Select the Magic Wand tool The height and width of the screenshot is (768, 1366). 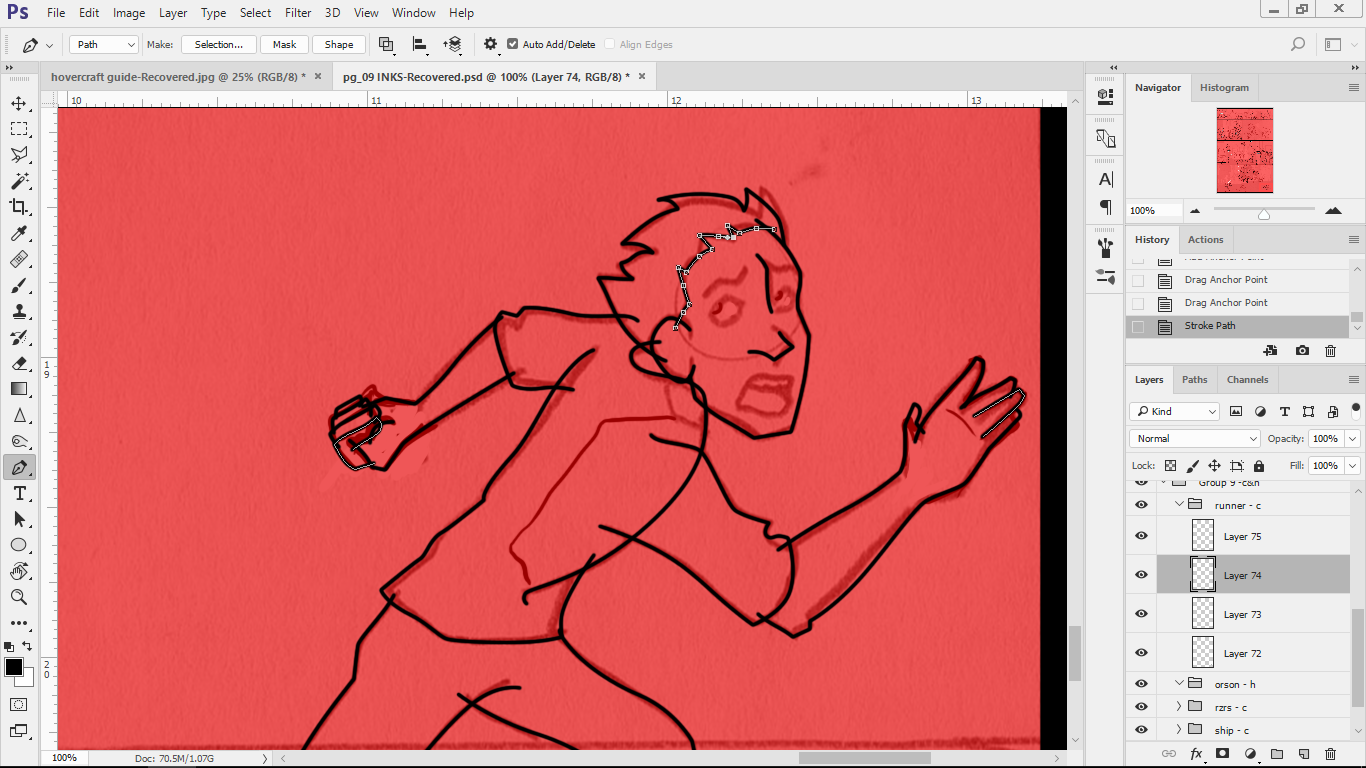[x=19, y=181]
